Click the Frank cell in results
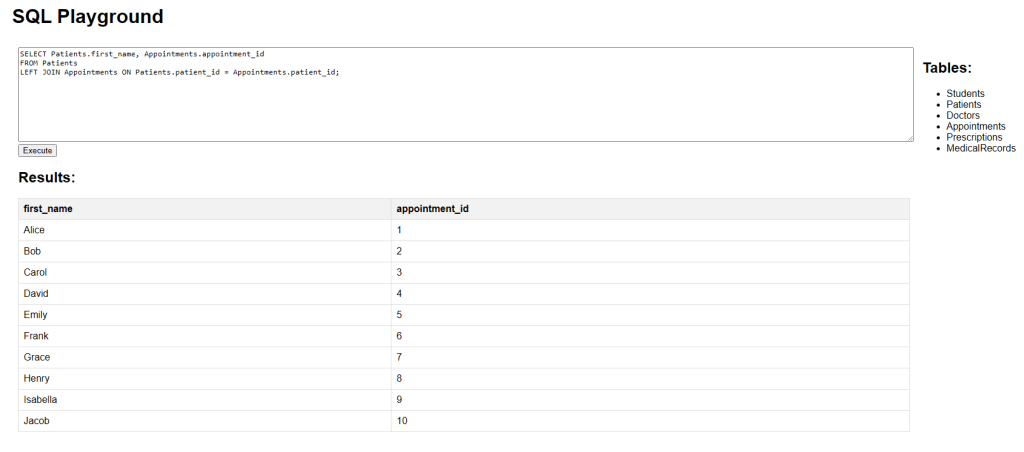This screenshot has width=1024, height=452. (204, 336)
